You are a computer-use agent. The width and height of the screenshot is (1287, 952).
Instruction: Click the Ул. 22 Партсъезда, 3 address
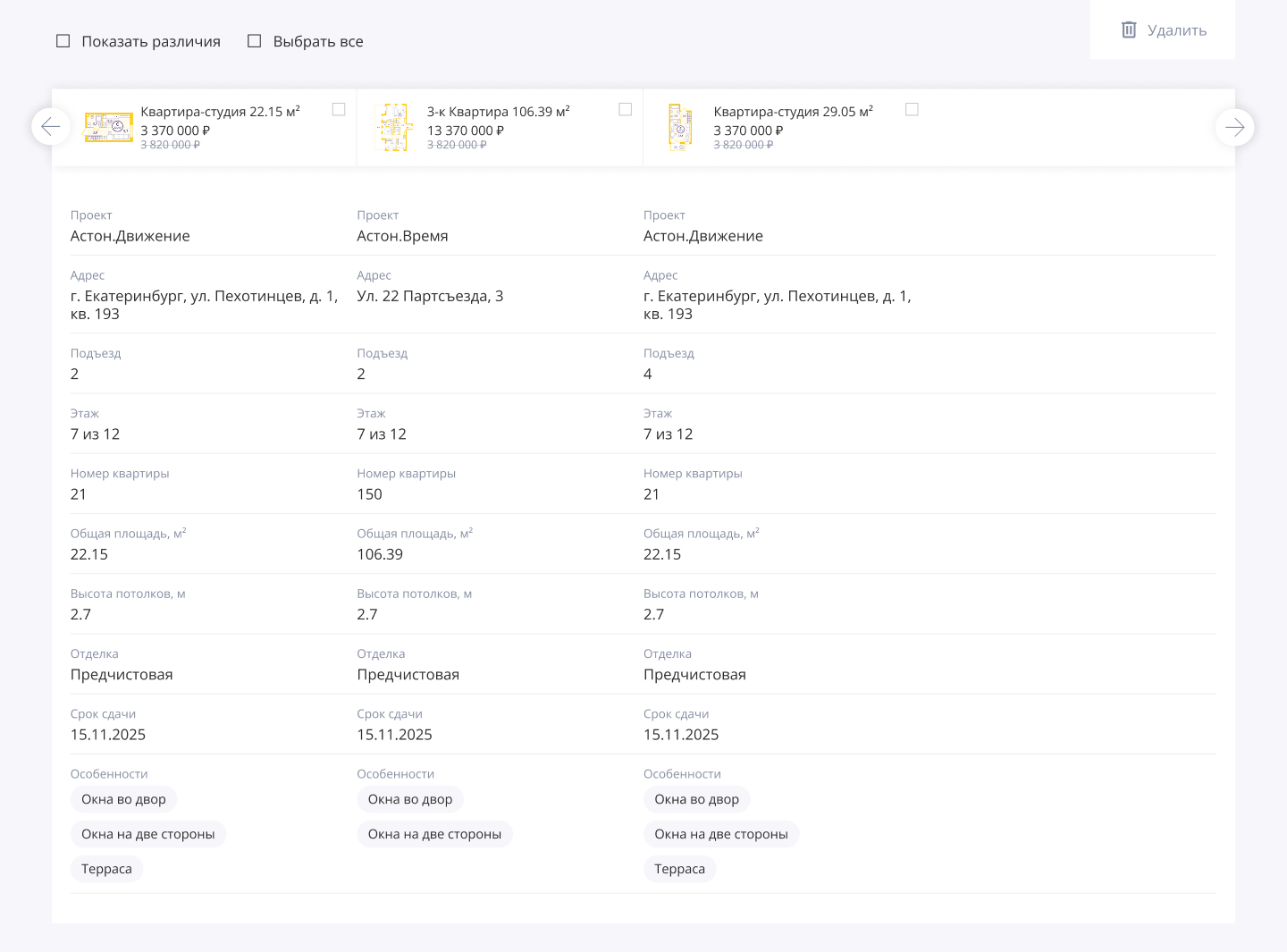[430, 296]
